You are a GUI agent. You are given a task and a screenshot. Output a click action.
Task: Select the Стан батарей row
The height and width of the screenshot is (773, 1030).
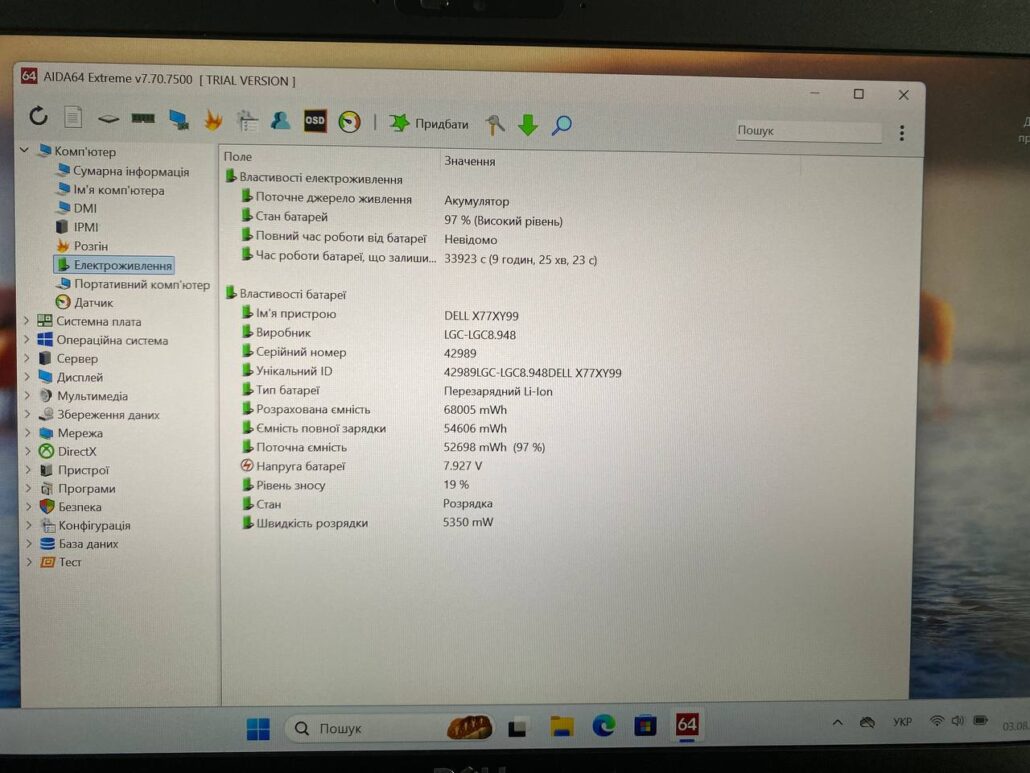[291, 217]
